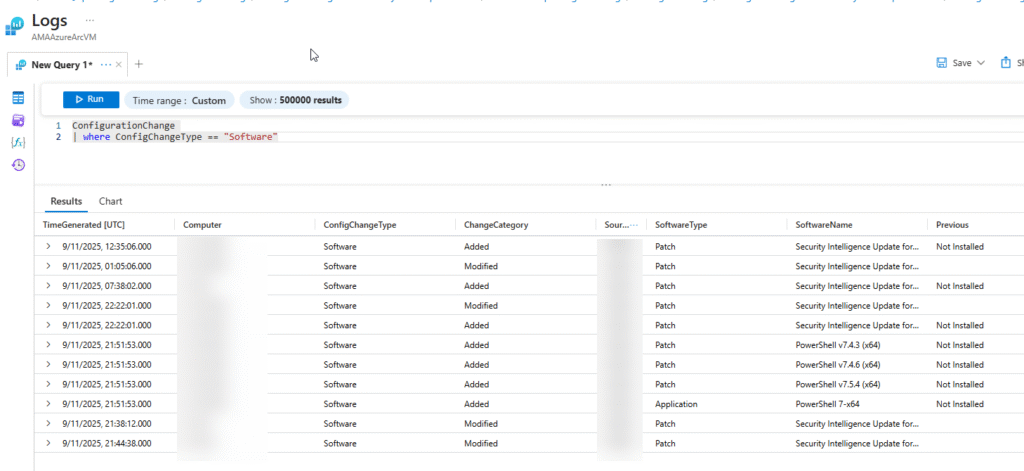Image resolution: width=1024 pixels, height=471 pixels.
Task: Click the Share icon in top toolbar
Action: 1006,63
